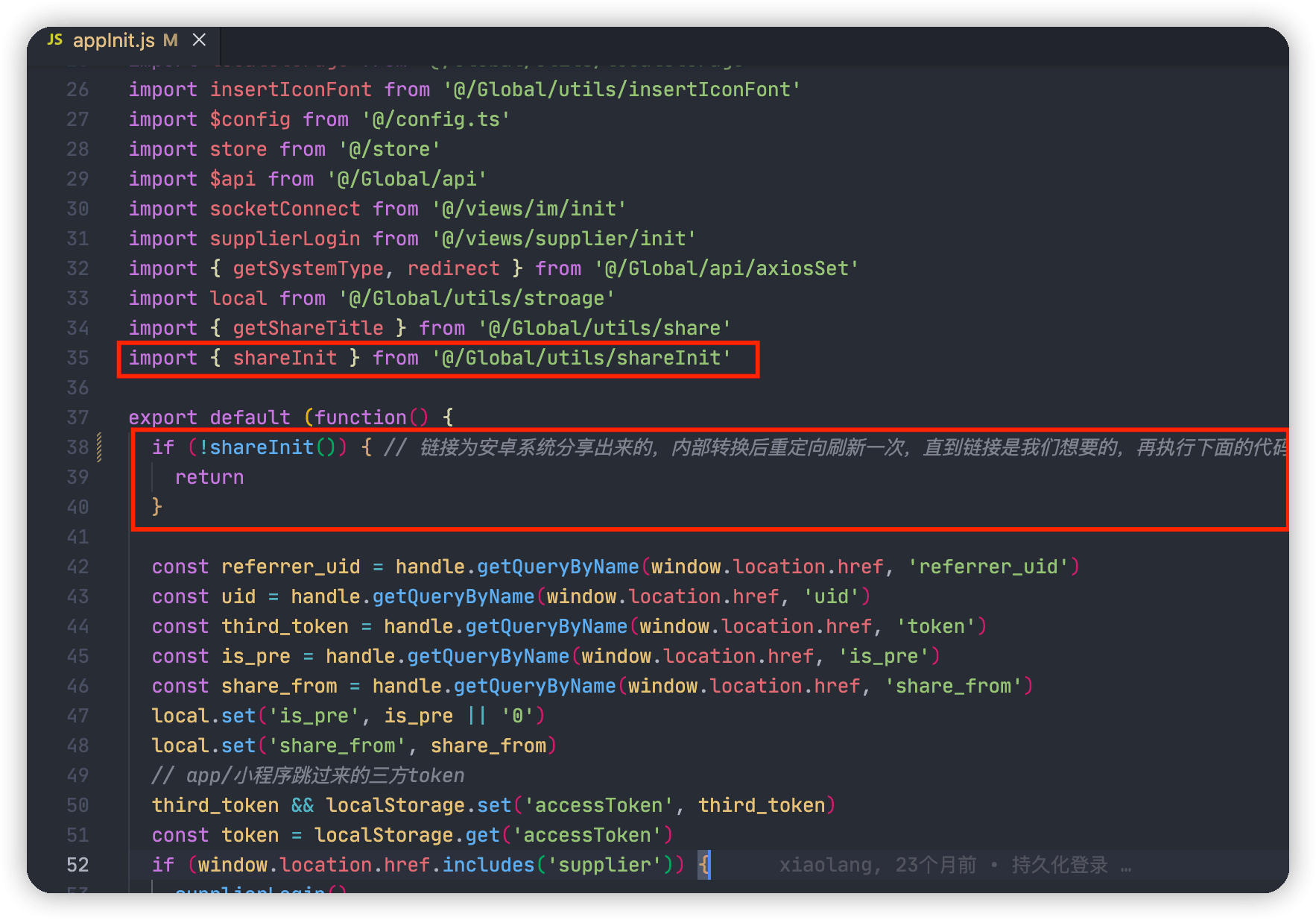Viewport: 1316px width, 920px height.
Task: Click 'share_from' constant on line 46
Action: click(x=279, y=686)
